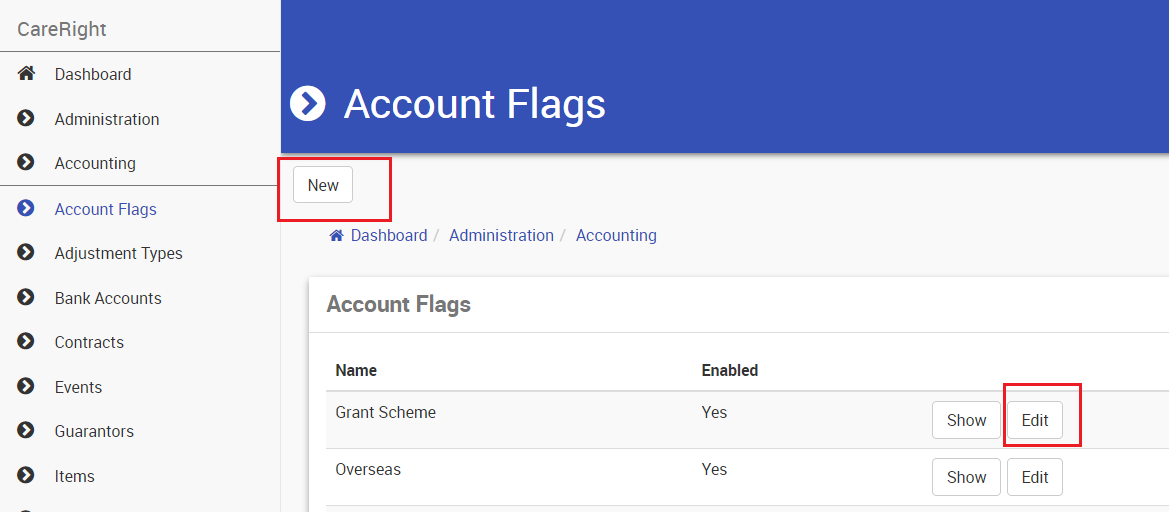Follow the Administration breadcrumb link

pos(501,236)
